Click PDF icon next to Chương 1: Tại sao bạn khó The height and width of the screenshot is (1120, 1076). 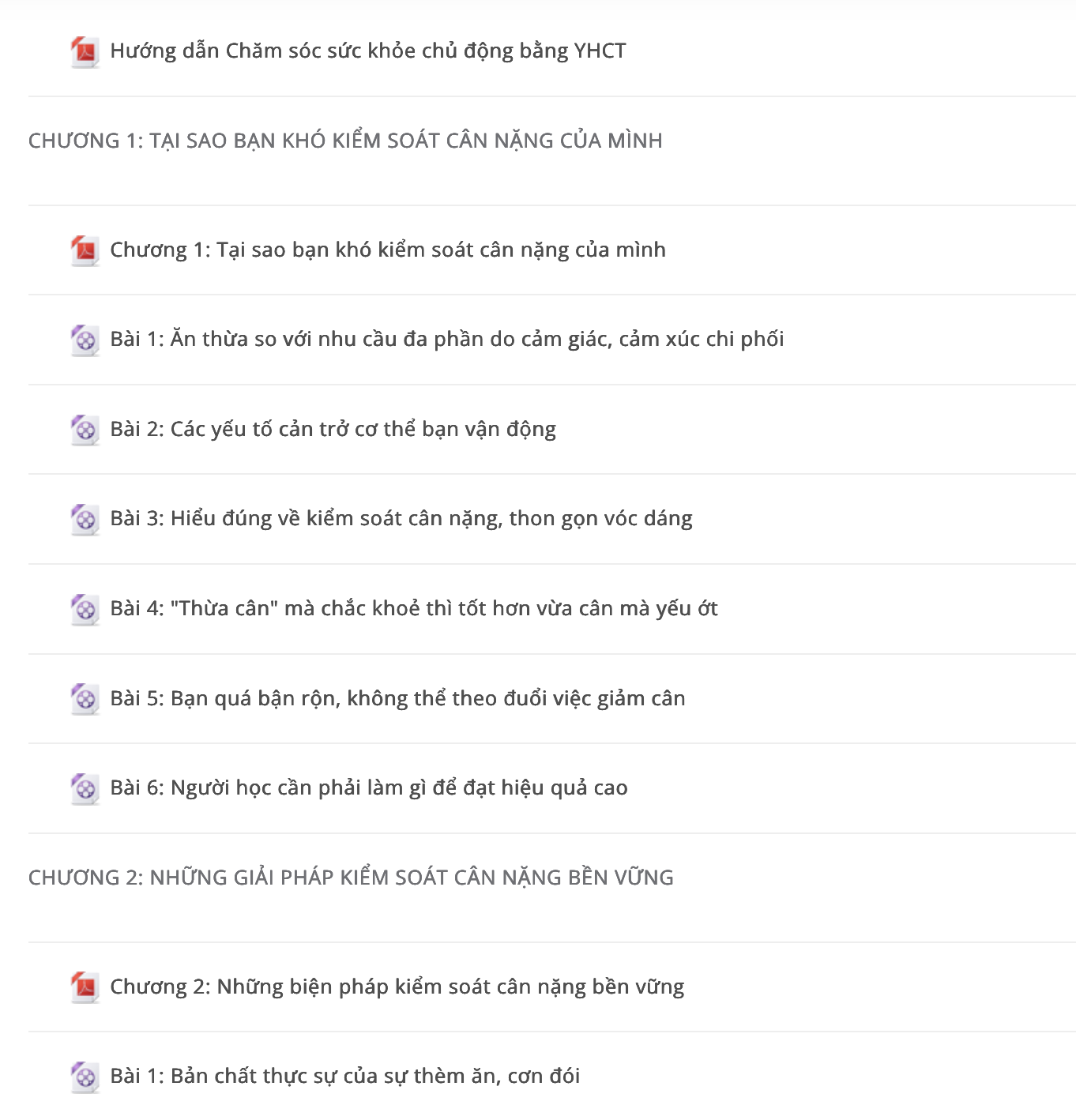pyautogui.click(x=85, y=251)
